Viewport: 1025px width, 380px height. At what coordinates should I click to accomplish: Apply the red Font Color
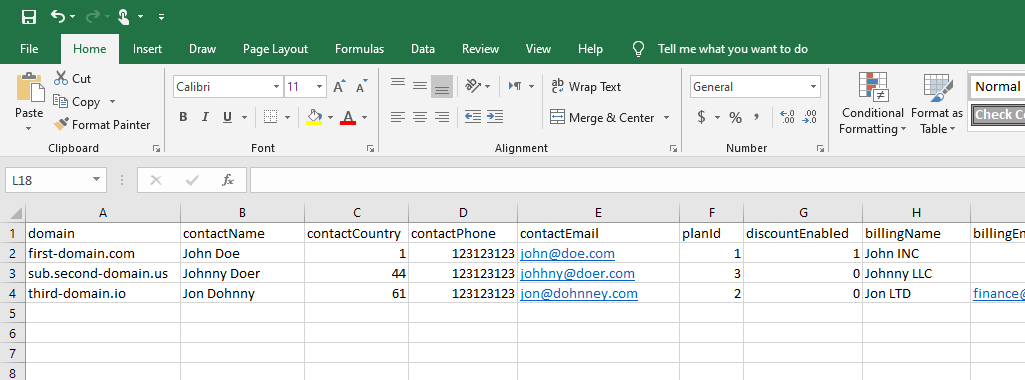click(x=348, y=117)
